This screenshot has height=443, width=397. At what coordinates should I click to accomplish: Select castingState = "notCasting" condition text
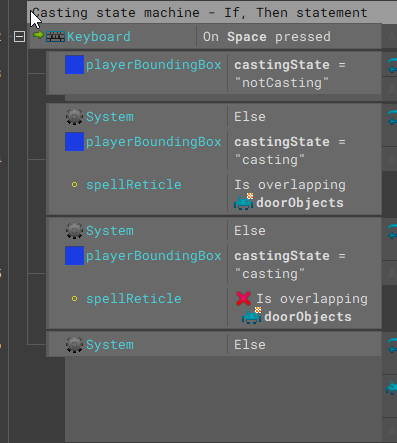(x=290, y=74)
